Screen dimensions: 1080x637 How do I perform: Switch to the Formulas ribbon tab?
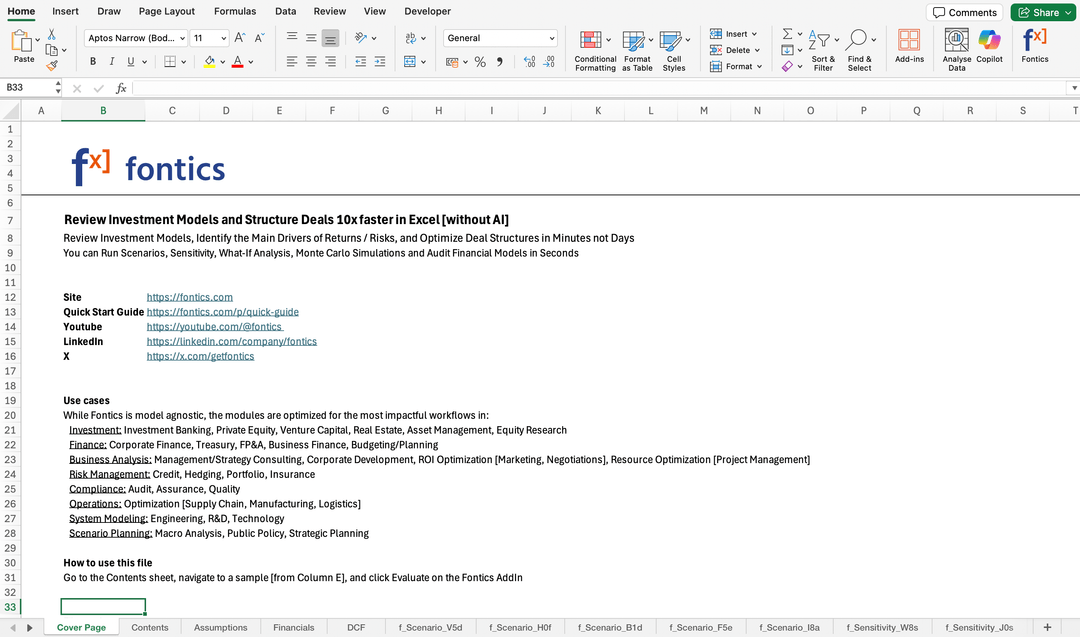(234, 11)
